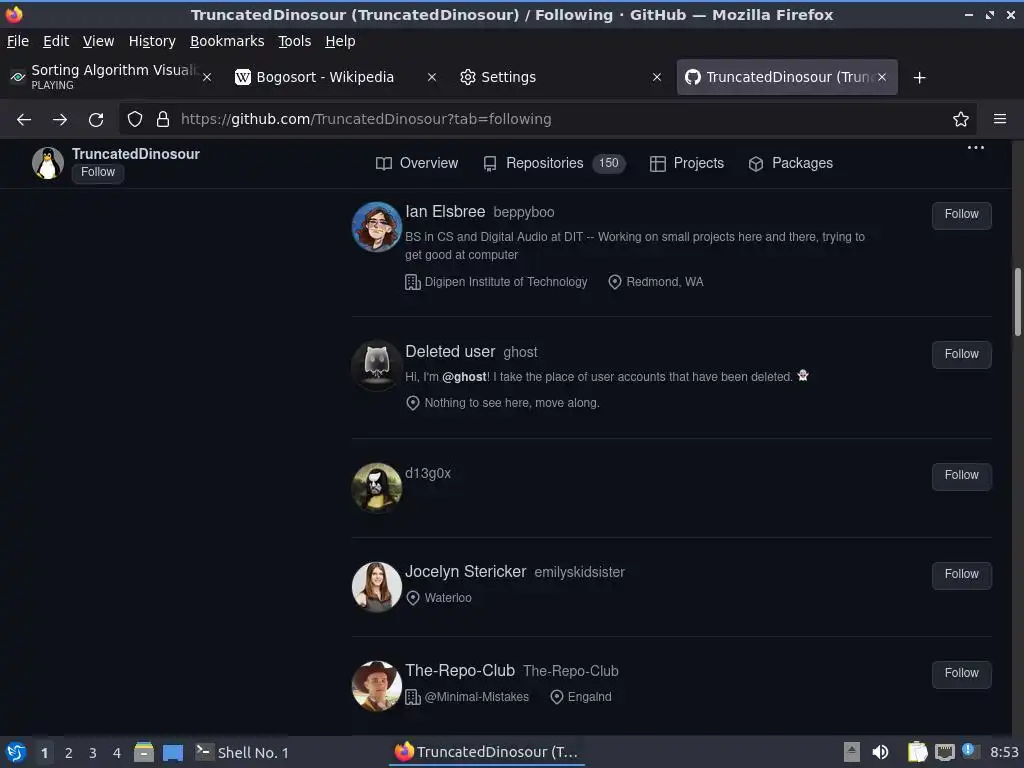Open d13g0x profile link
Viewport: 1024px width, 768px height.
tap(428, 473)
